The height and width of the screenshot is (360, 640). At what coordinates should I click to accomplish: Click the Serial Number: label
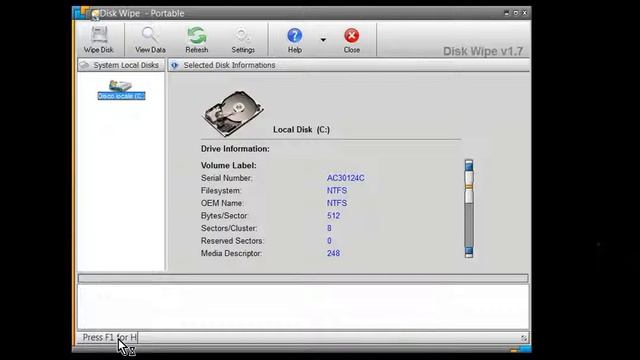click(227, 178)
